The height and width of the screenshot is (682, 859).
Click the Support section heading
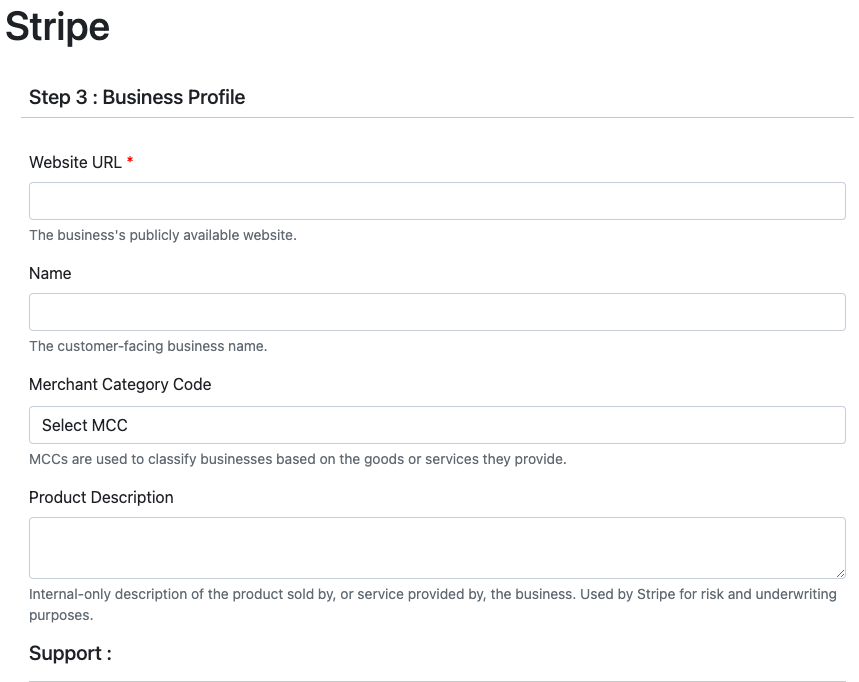(x=70, y=653)
